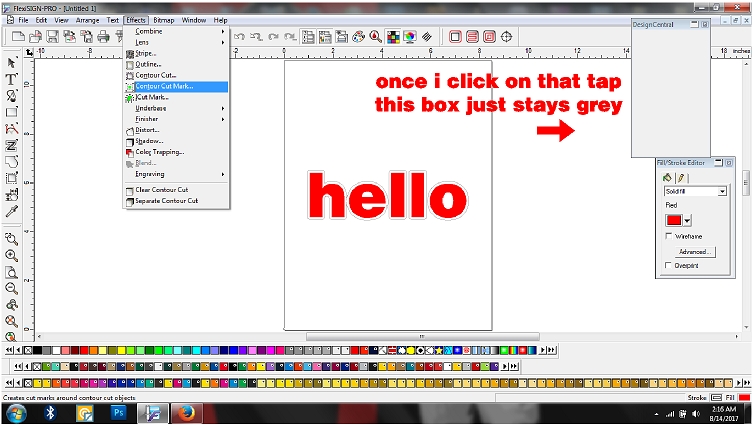Click the Zoom In magnifier tool
Viewport: 754px width, 426px height.
pyautogui.click(x=12, y=255)
